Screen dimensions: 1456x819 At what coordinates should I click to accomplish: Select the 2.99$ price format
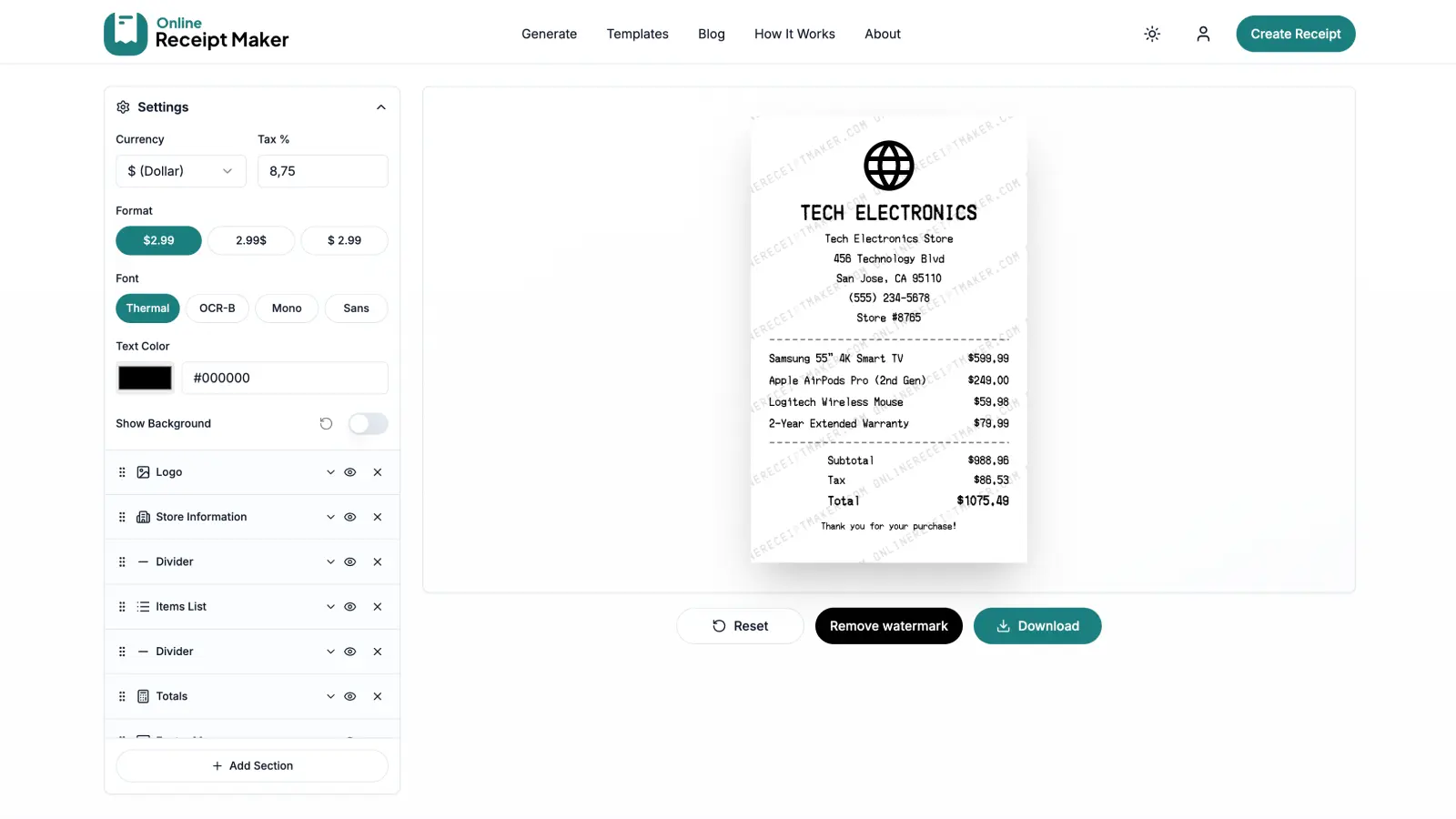pos(251,240)
